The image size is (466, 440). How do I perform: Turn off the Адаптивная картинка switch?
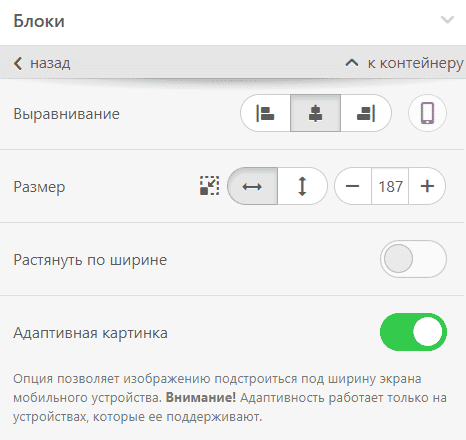pos(413,332)
